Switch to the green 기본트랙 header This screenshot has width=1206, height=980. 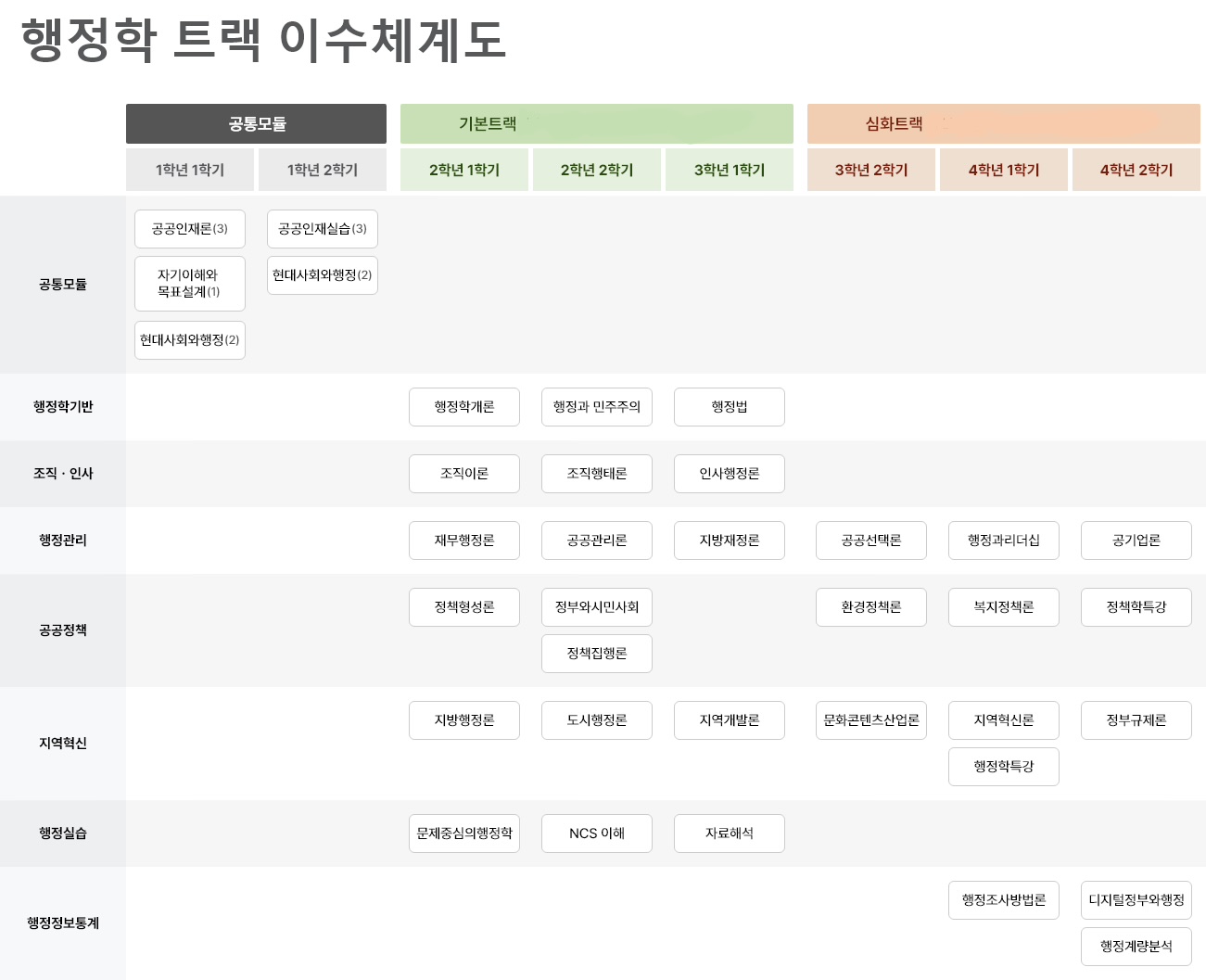point(596,124)
